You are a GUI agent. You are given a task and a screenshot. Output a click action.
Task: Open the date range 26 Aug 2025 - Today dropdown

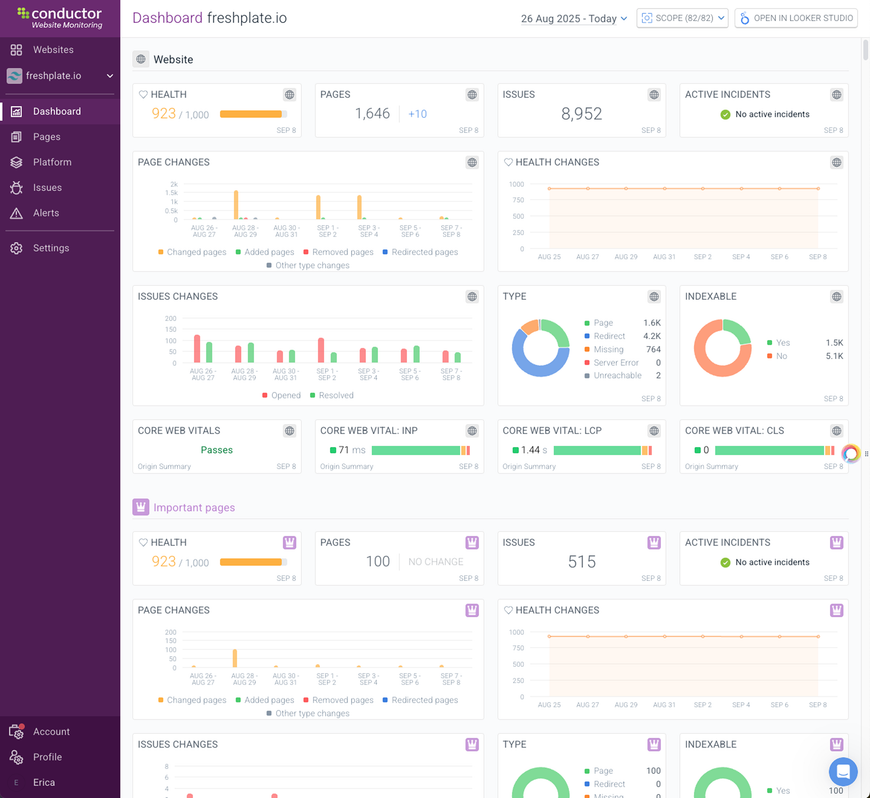[574, 18]
